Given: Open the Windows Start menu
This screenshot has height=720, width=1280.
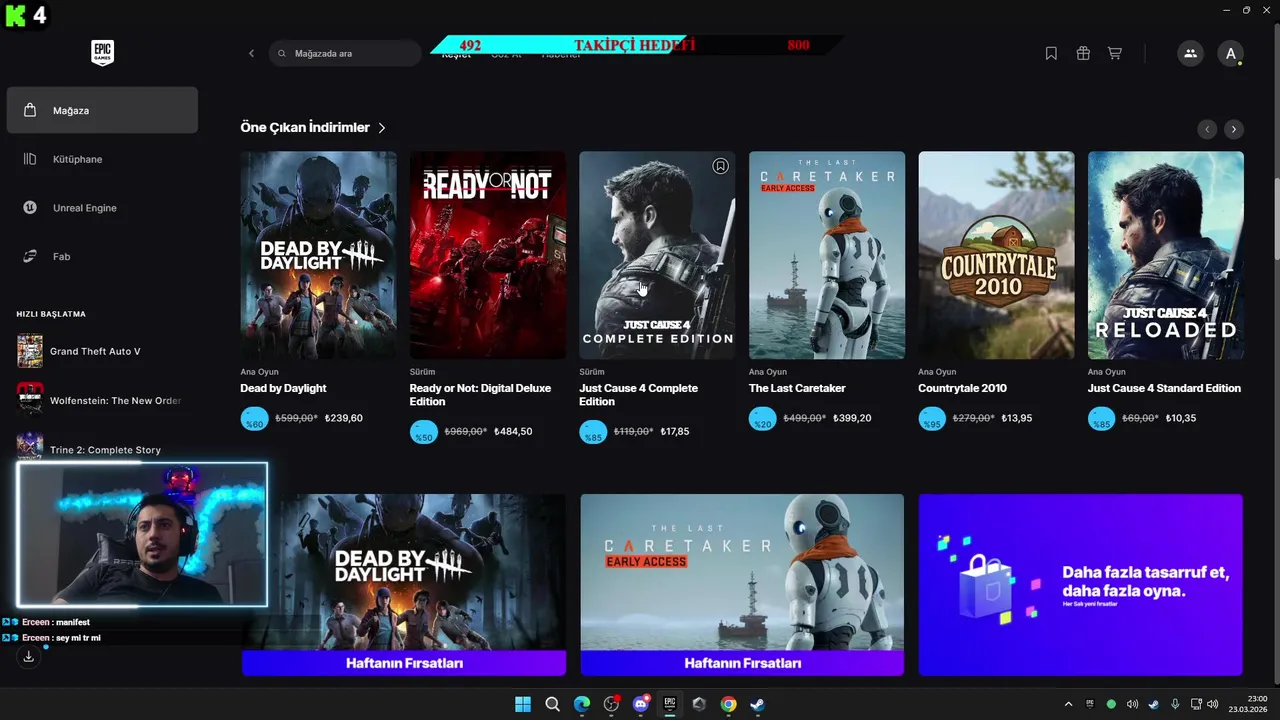Looking at the screenshot, I should (523, 704).
